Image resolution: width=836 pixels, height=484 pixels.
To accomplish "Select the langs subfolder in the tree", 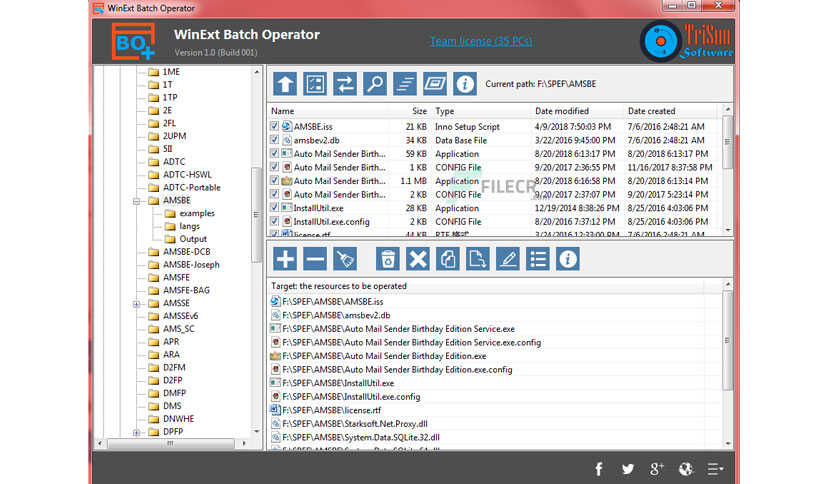I will click(189, 226).
